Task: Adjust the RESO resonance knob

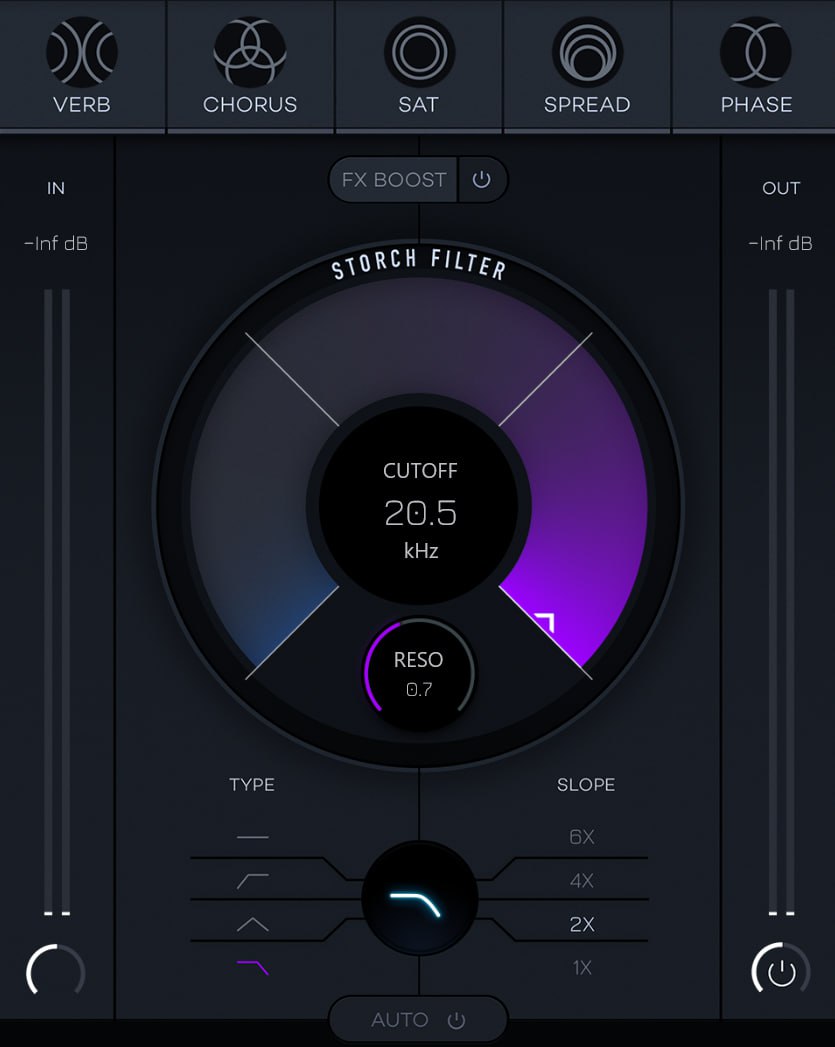Action: tap(418, 672)
